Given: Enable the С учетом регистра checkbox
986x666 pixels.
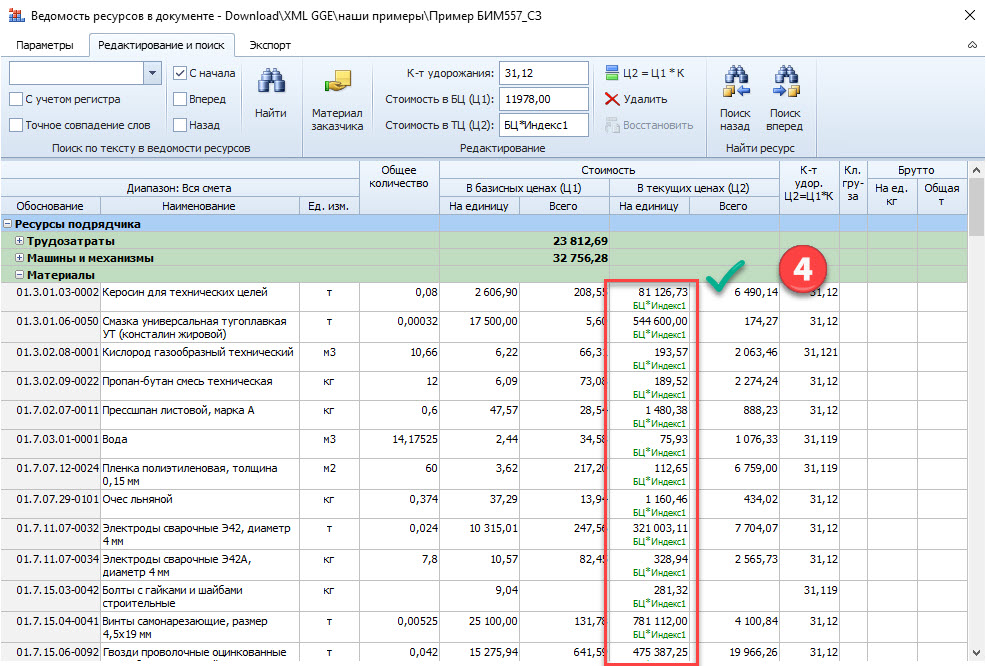Looking at the screenshot, I should (x=16, y=99).
